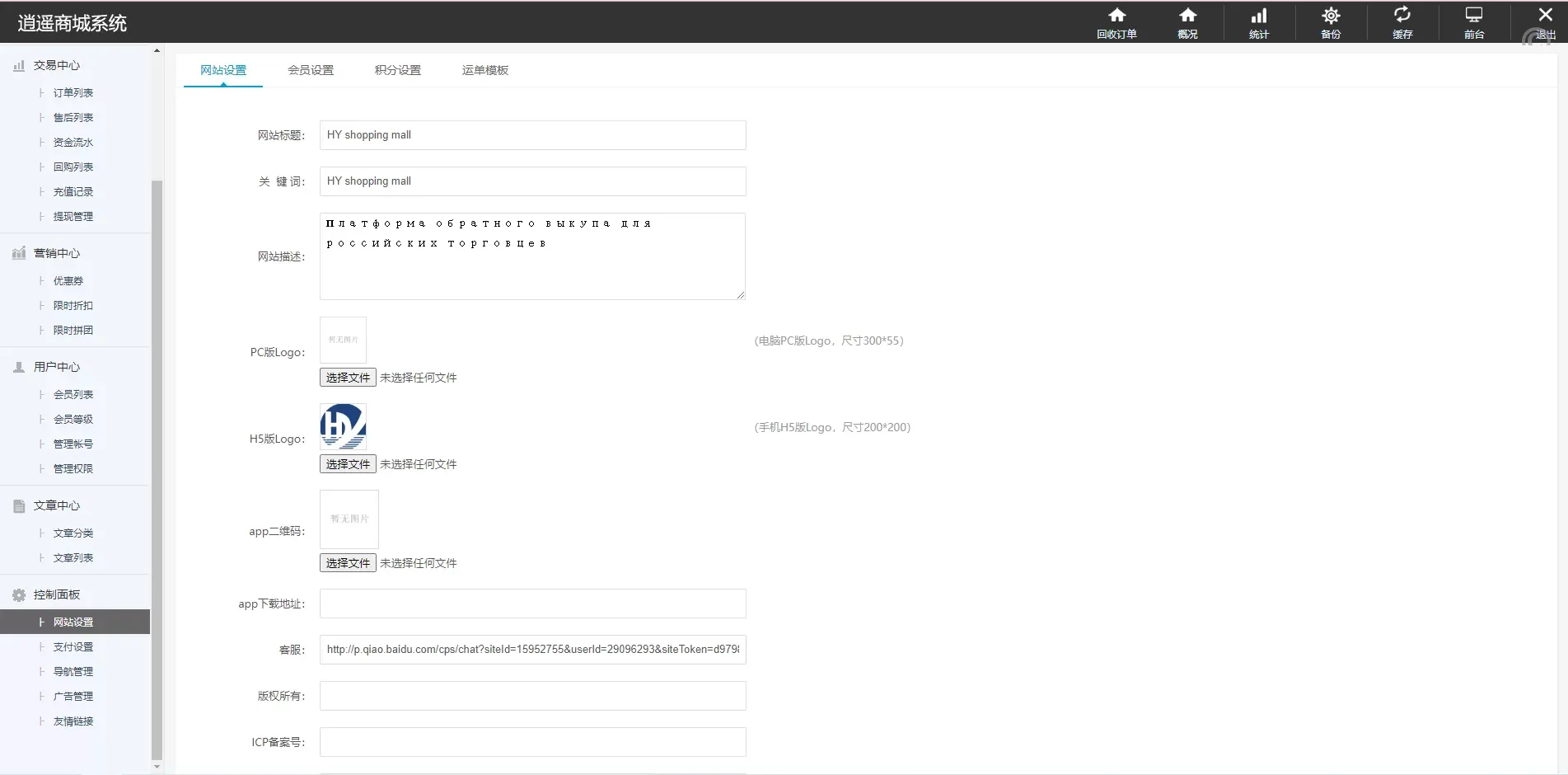Open the 统计 statistics chart icon
This screenshot has width=1568, height=775.
pos(1259,16)
